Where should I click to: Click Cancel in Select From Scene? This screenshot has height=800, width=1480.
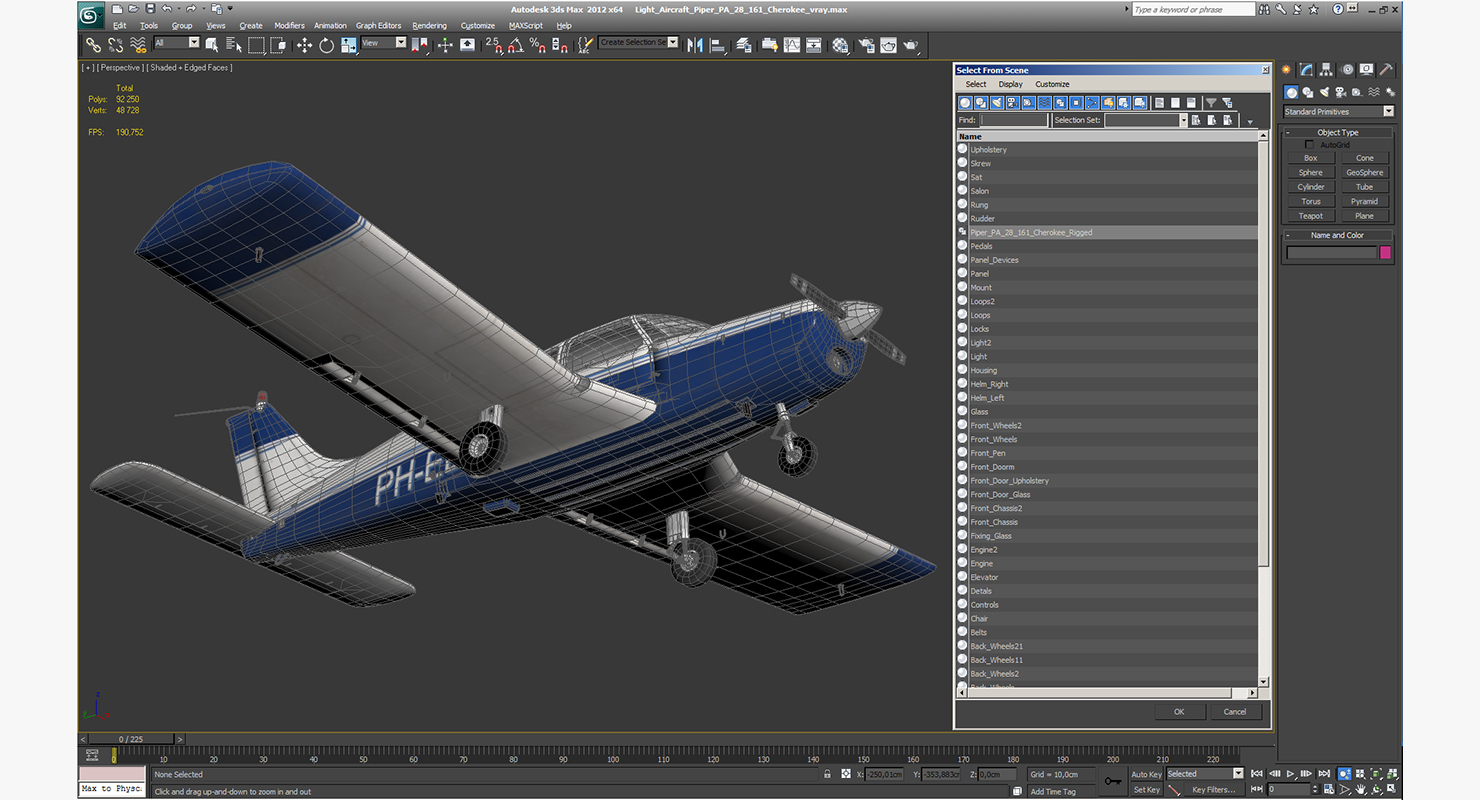point(1235,712)
